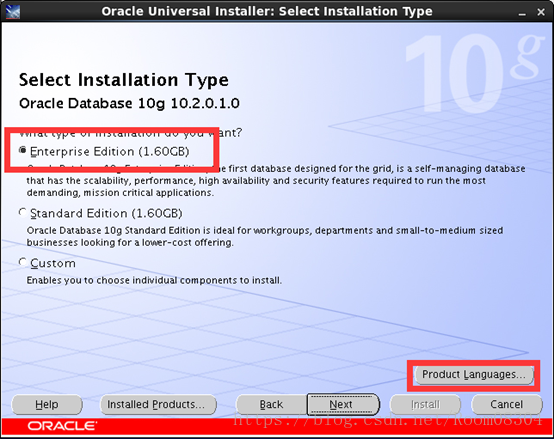Click the 'Select Installation Type' heading
The width and height of the screenshot is (554, 439).
pyautogui.click(x=124, y=80)
